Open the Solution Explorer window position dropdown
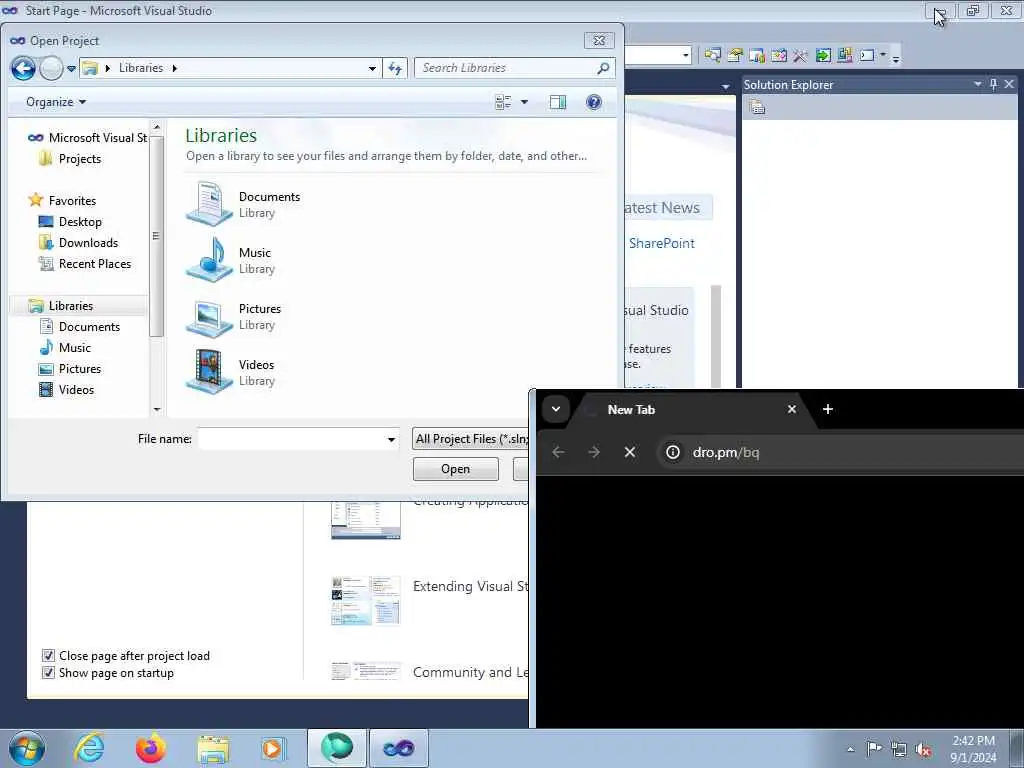This screenshot has height=768, width=1024. tap(978, 84)
